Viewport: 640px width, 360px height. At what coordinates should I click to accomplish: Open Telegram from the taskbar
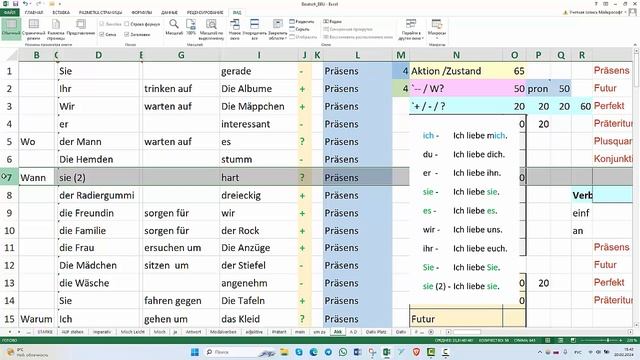328,352
